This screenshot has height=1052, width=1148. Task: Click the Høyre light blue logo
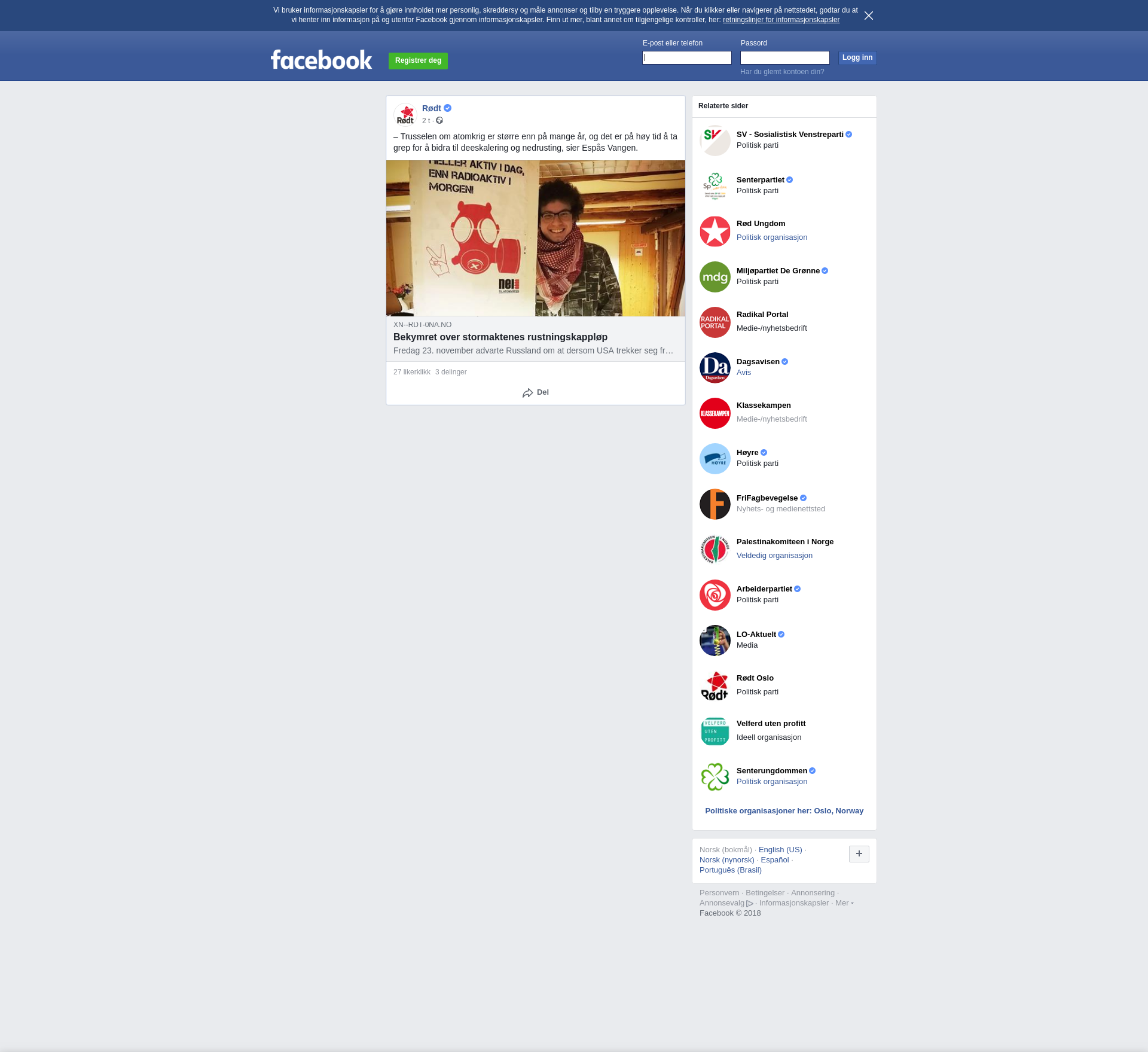tap(715, 459)
